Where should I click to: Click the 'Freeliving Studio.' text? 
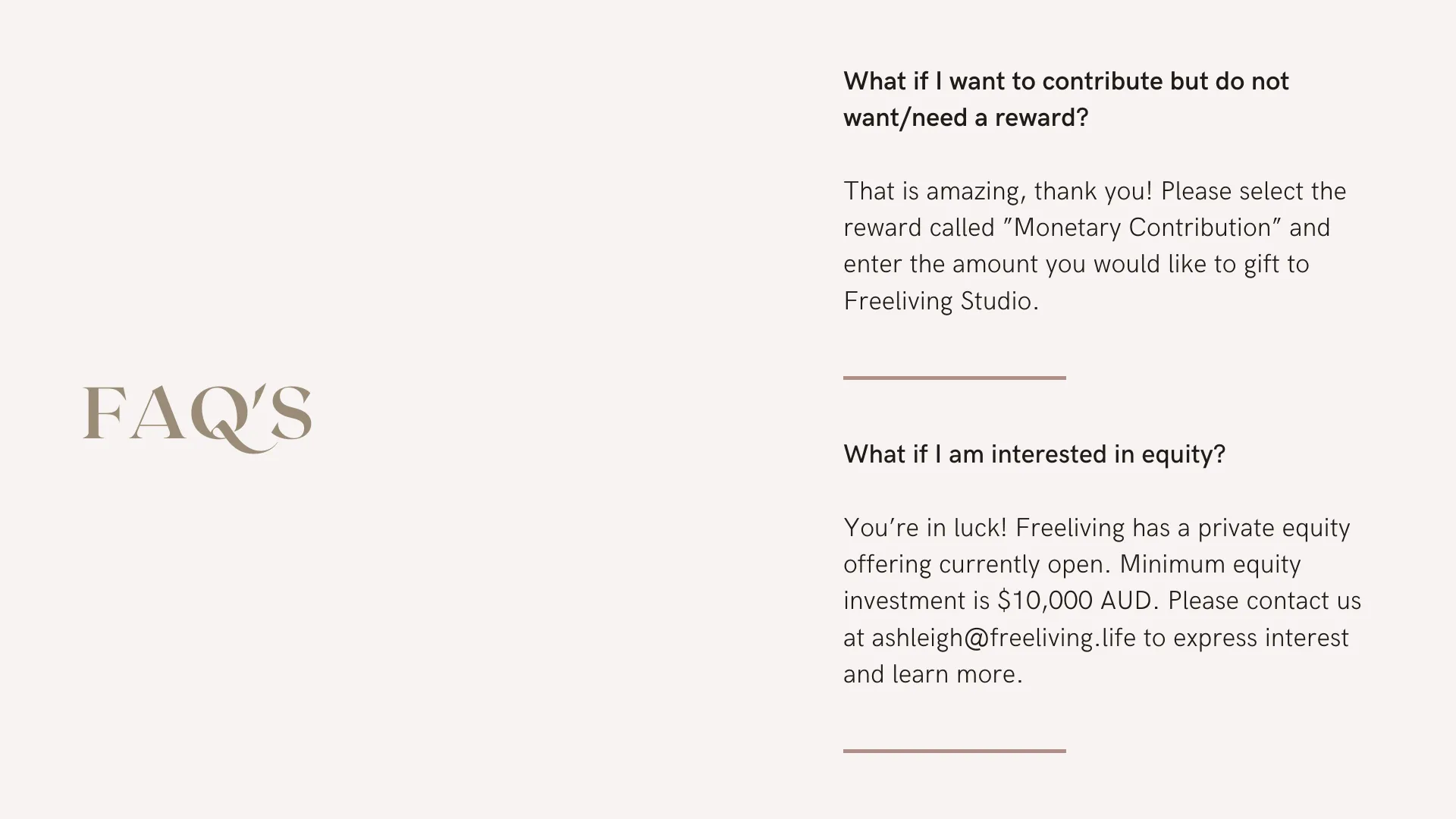941,301
